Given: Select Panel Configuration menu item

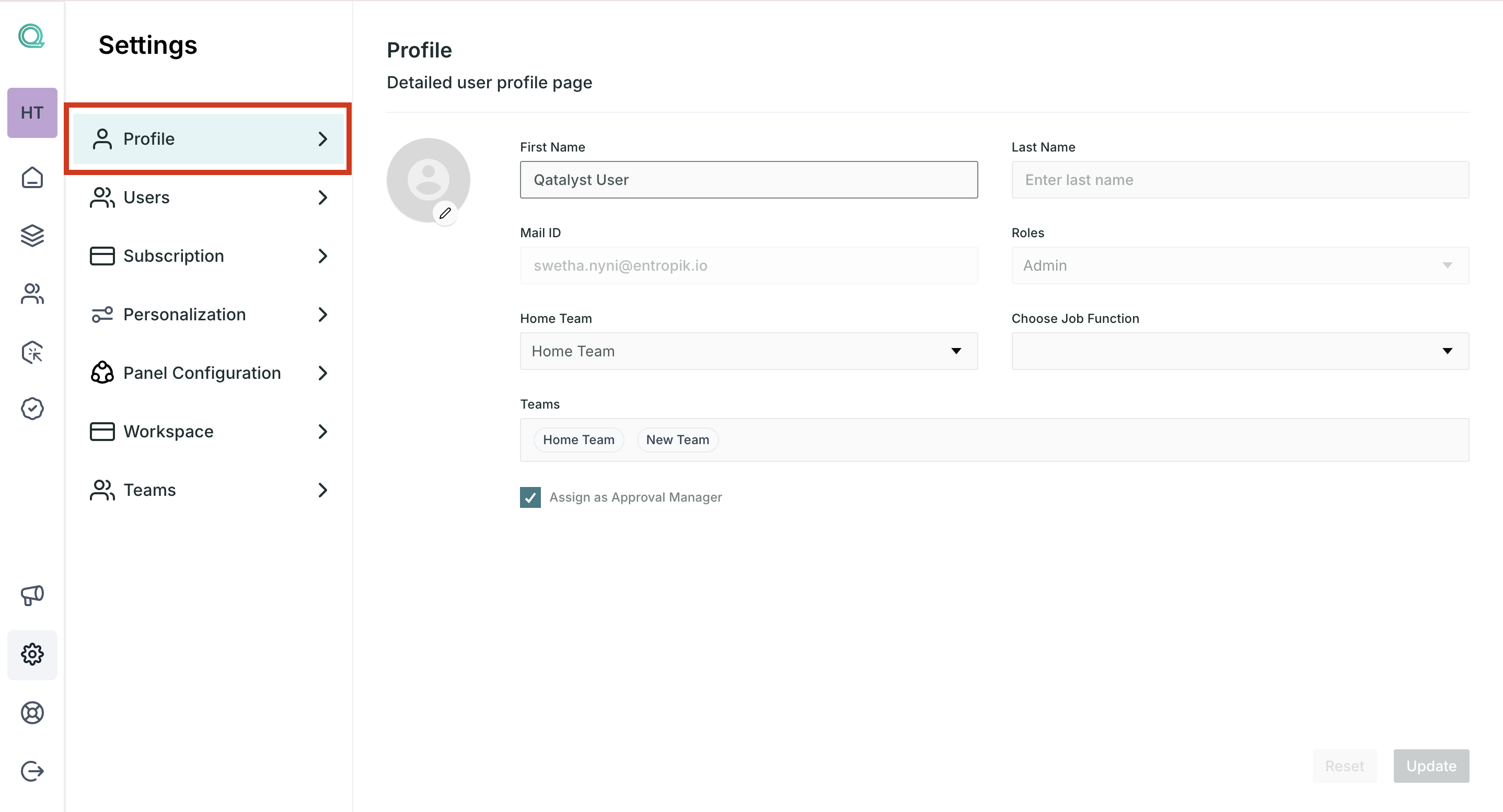Looking at the screenshot, I should click(x=209, y=373).
